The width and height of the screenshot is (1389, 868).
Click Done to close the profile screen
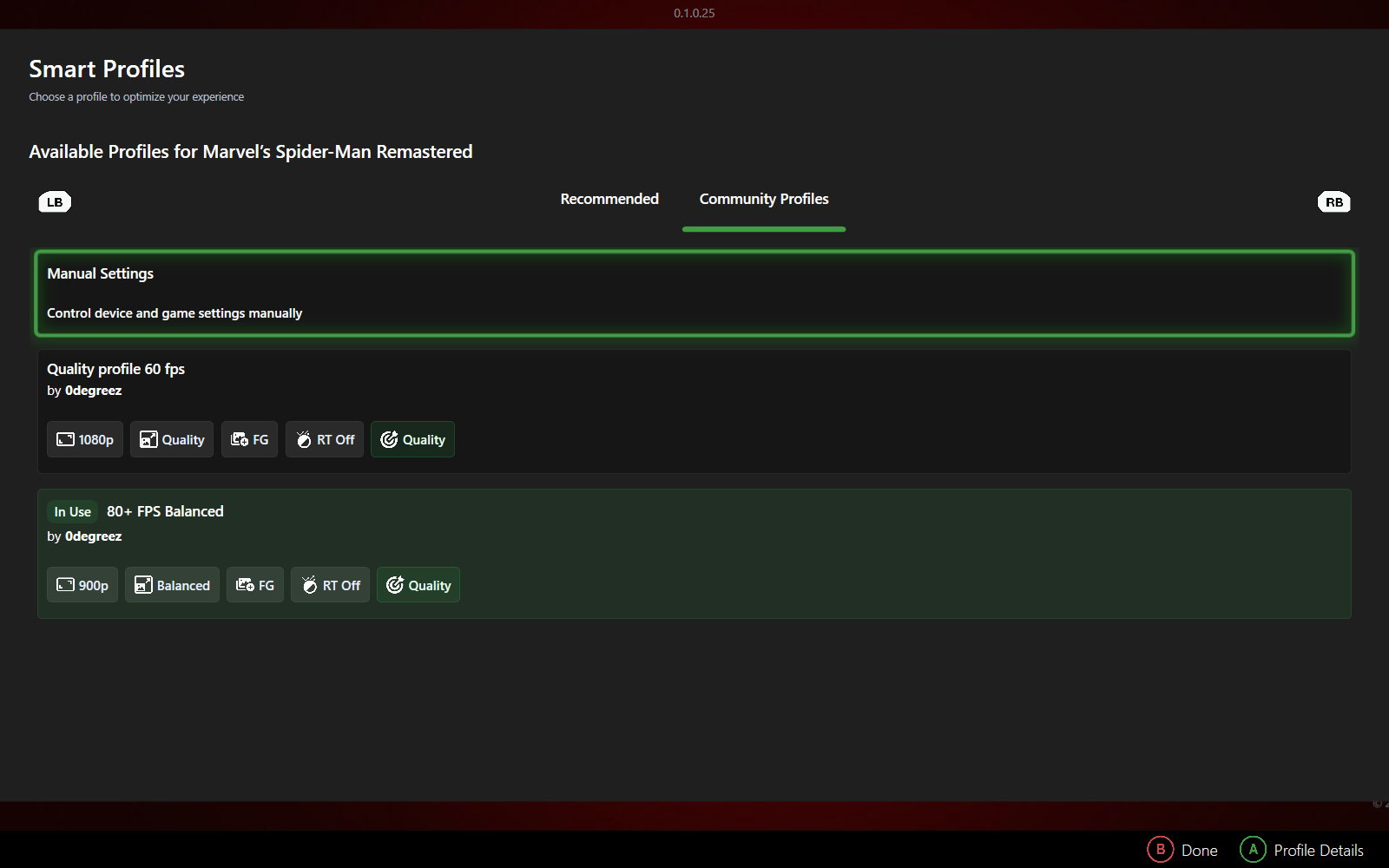1182,850
